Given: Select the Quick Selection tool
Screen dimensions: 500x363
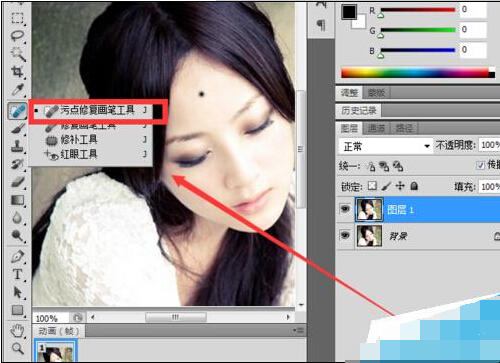Looking at the screenshot, I should click(x=17, y=54).
